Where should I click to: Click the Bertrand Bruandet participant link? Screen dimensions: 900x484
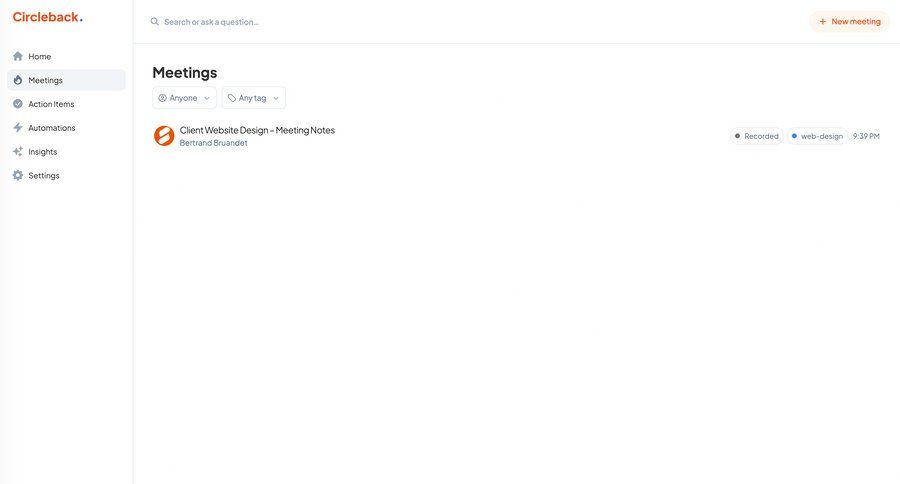tap(213, 143)
